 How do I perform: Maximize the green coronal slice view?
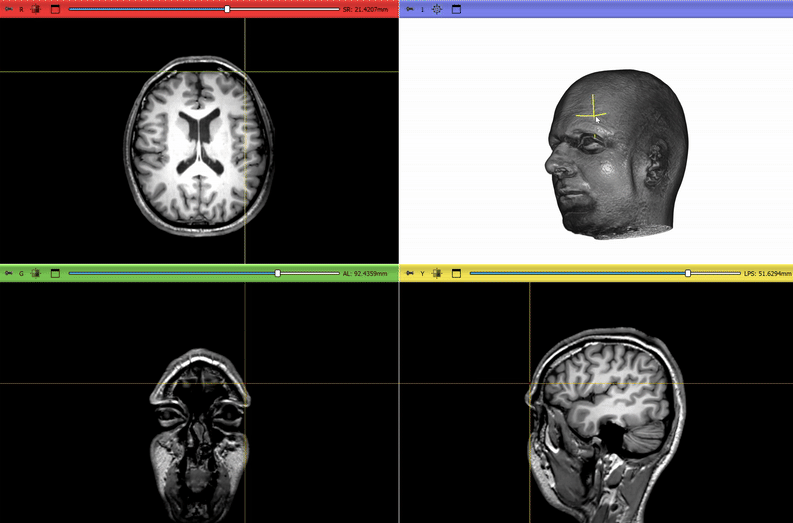[56, 273]
